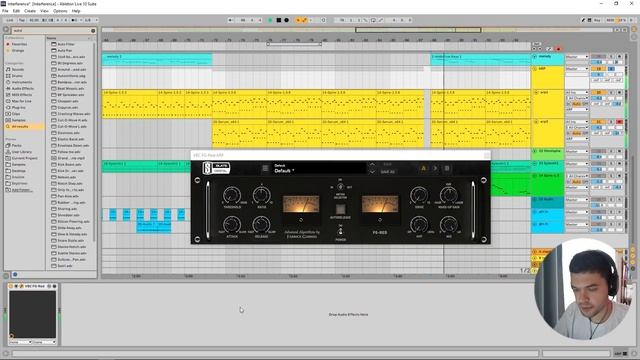Image resolution: width=640 pixels, height=360 pixels.
Task: Open the Drums category in the browser
Action: tap(17, 76)
